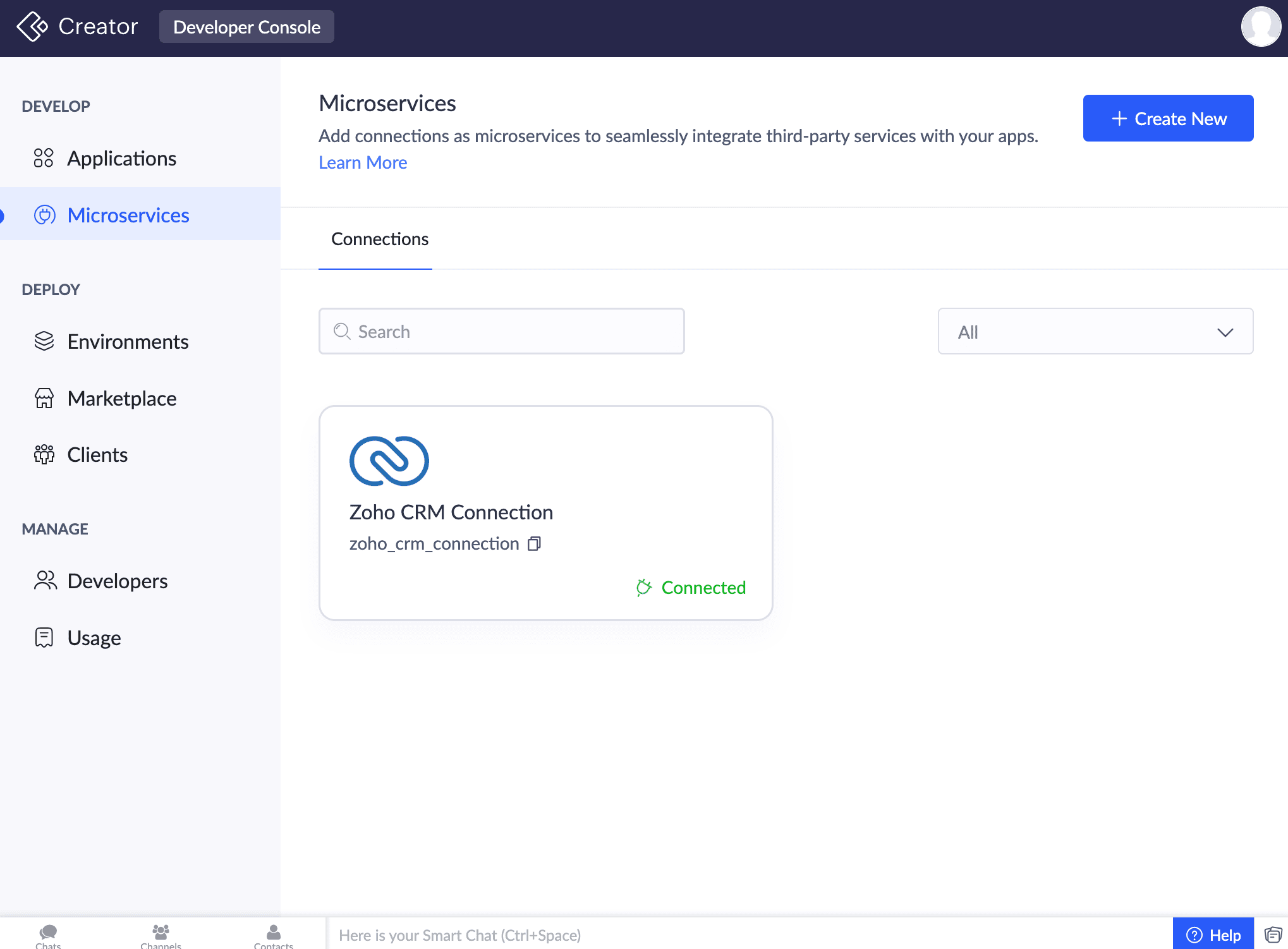The height and width of the screenshot is (949, 1288).
Task: Switch to the Connections tab
Action: point(379,239)
